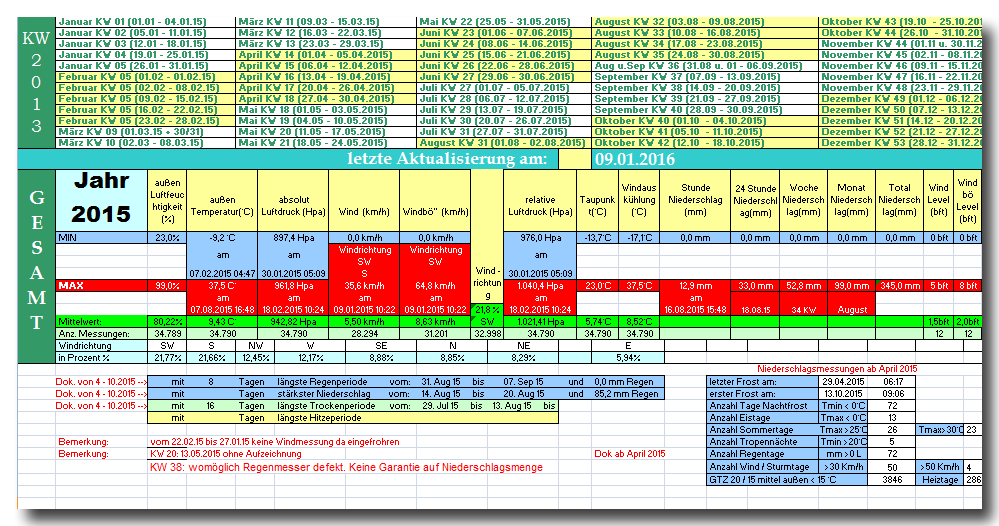Select max pressure cell 961,8 Hpa

tap(293, 286)
